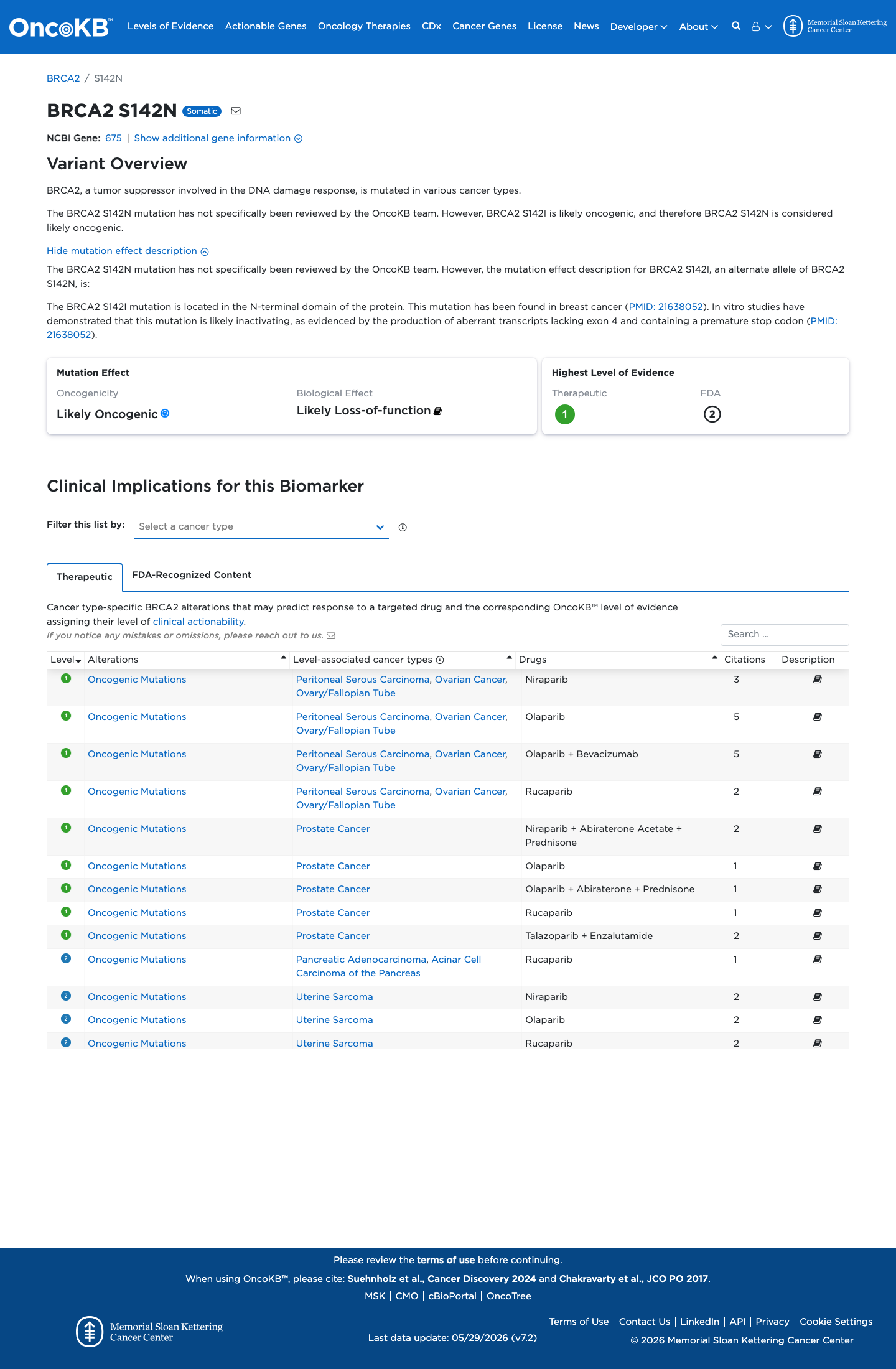Click the FDA level 2 circle badge
This screenshot has width=896, height=1369.
click(712, 414)
